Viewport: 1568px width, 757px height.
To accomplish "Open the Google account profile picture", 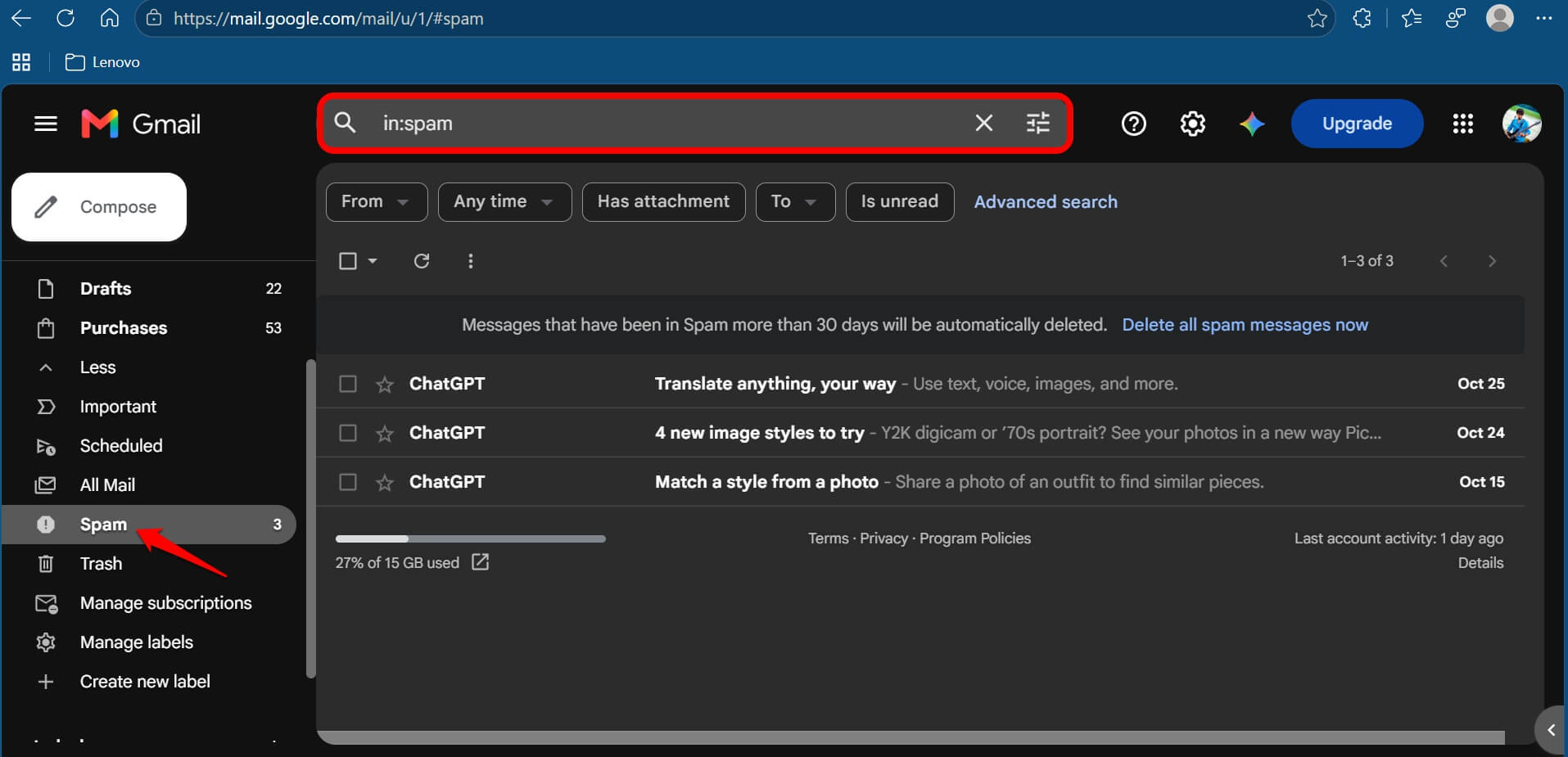I will click(x=1522, y=124).
